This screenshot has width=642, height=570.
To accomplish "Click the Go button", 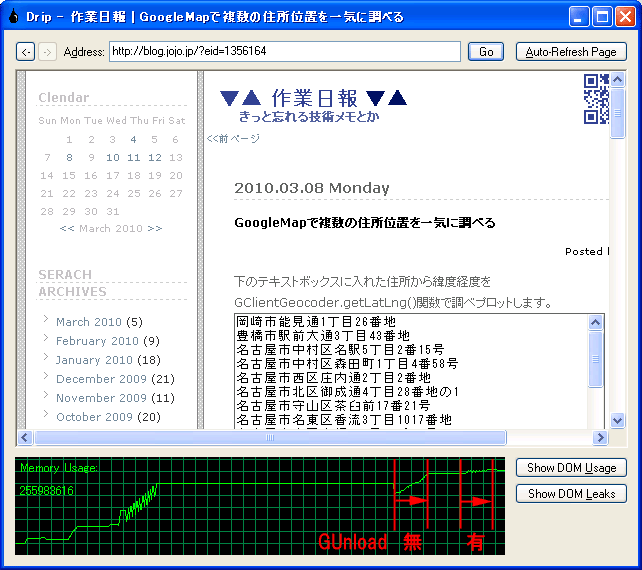I will pyautogui.click(x=486, y=52).
